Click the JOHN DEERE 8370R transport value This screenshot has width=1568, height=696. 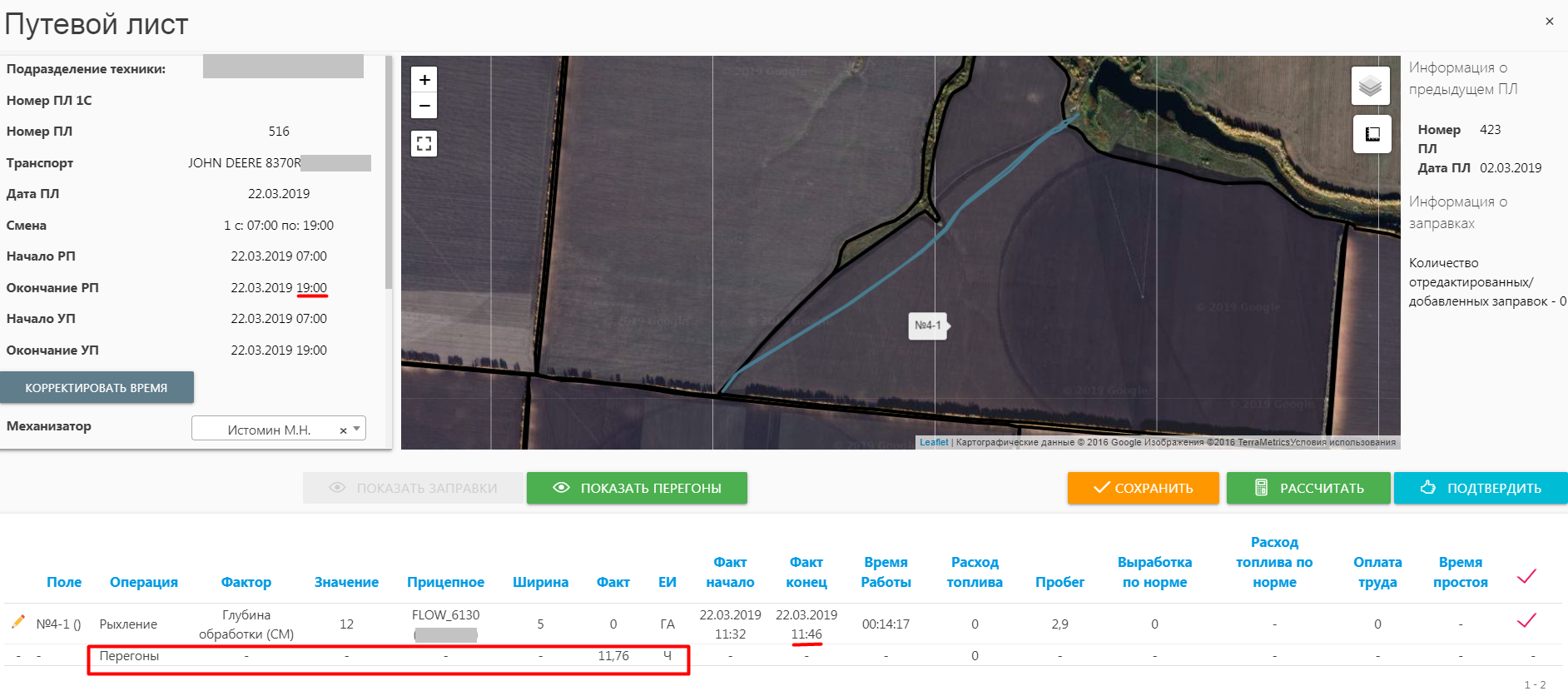coord(244,163)
